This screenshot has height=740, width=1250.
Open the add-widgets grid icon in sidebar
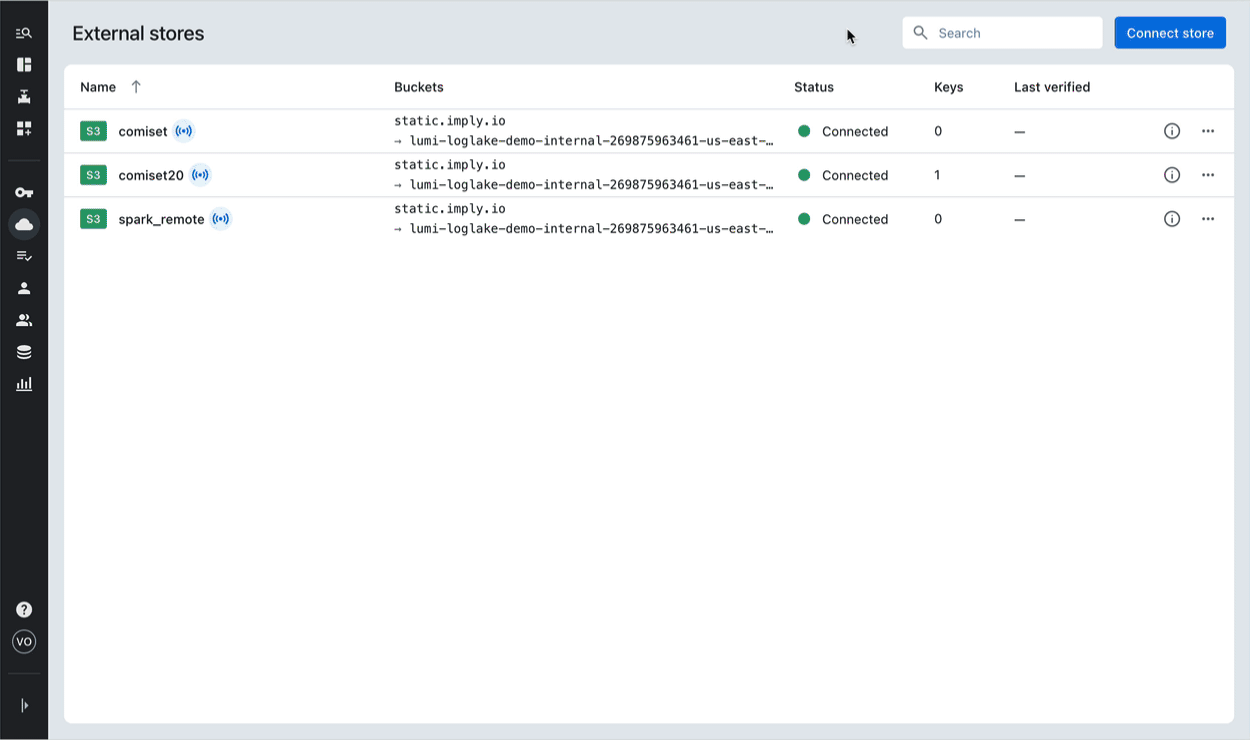coord(24,129)
